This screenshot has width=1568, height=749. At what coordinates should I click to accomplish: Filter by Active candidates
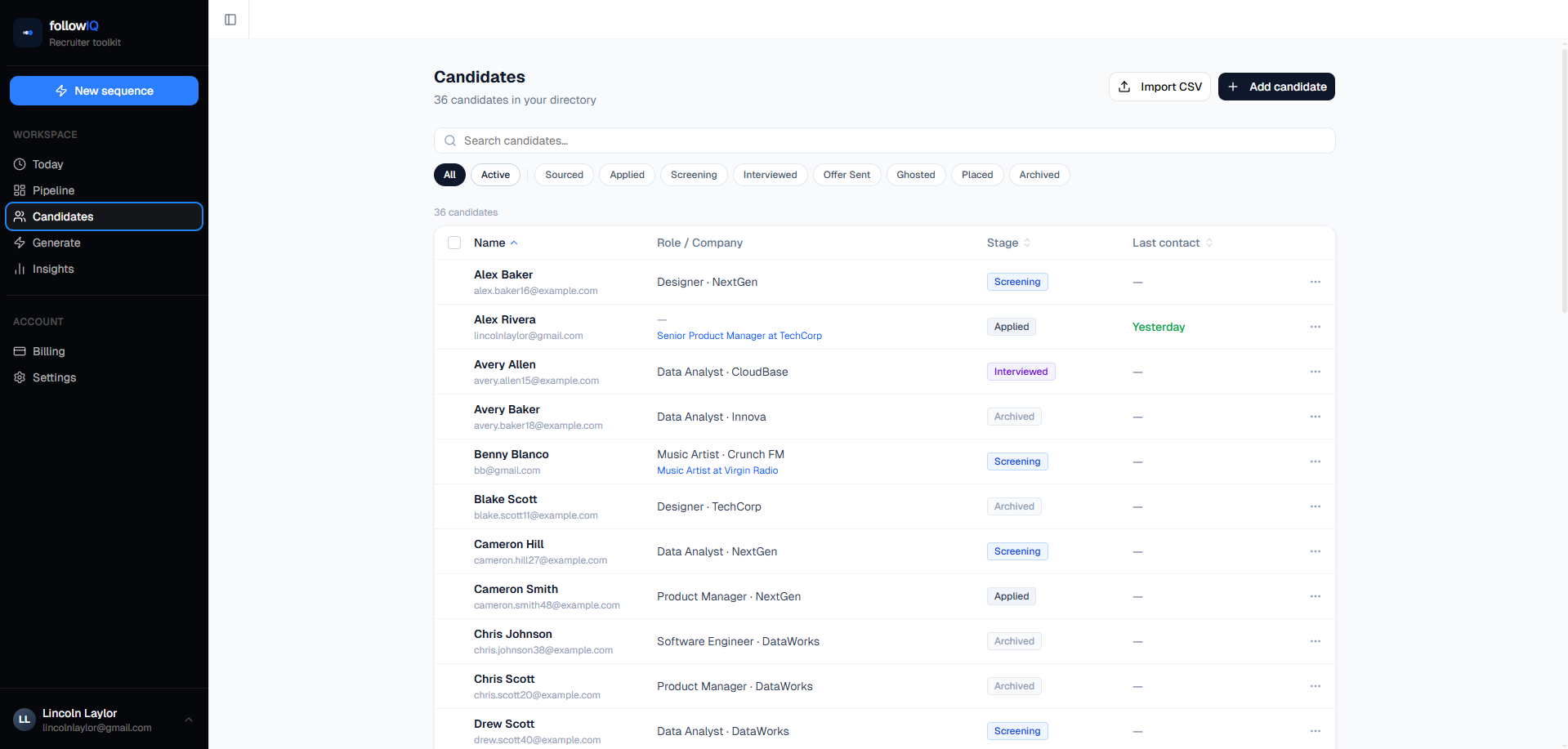pyautogui.click(x=495, y=175)
